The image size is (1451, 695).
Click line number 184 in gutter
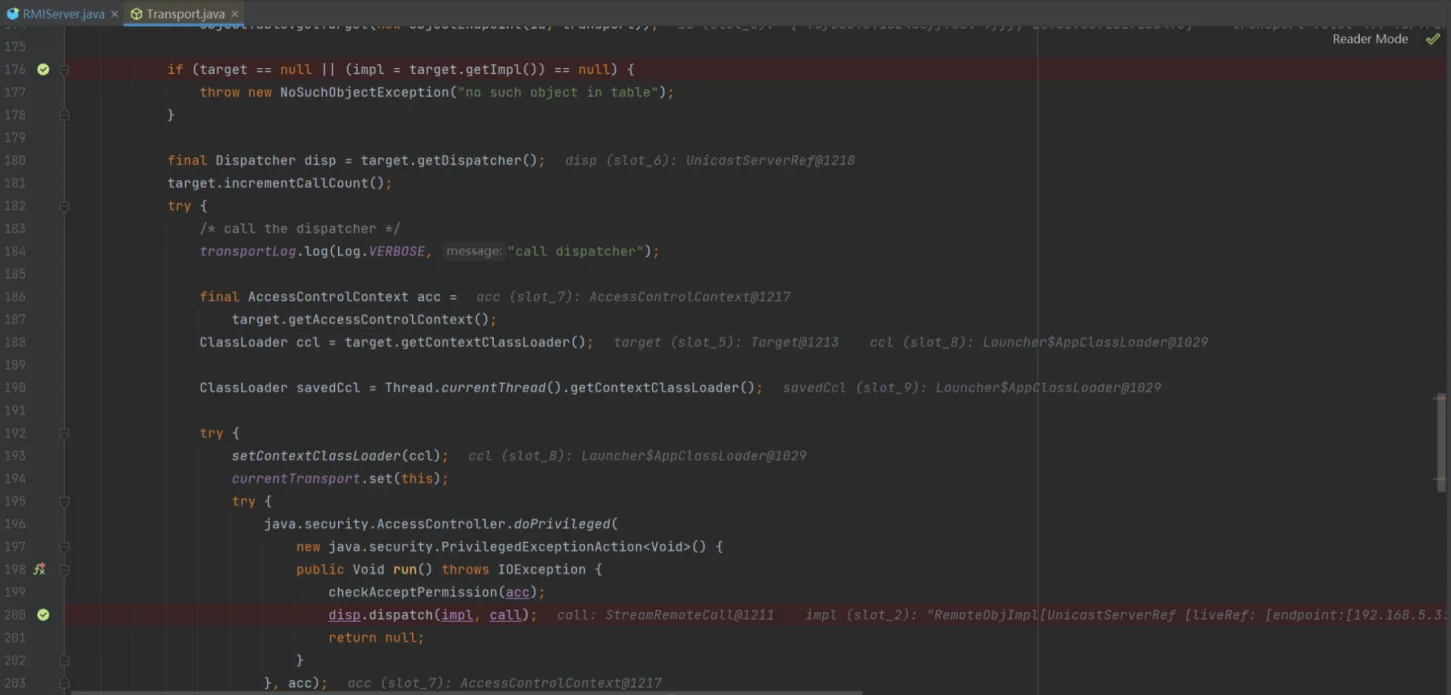point(15,251)
